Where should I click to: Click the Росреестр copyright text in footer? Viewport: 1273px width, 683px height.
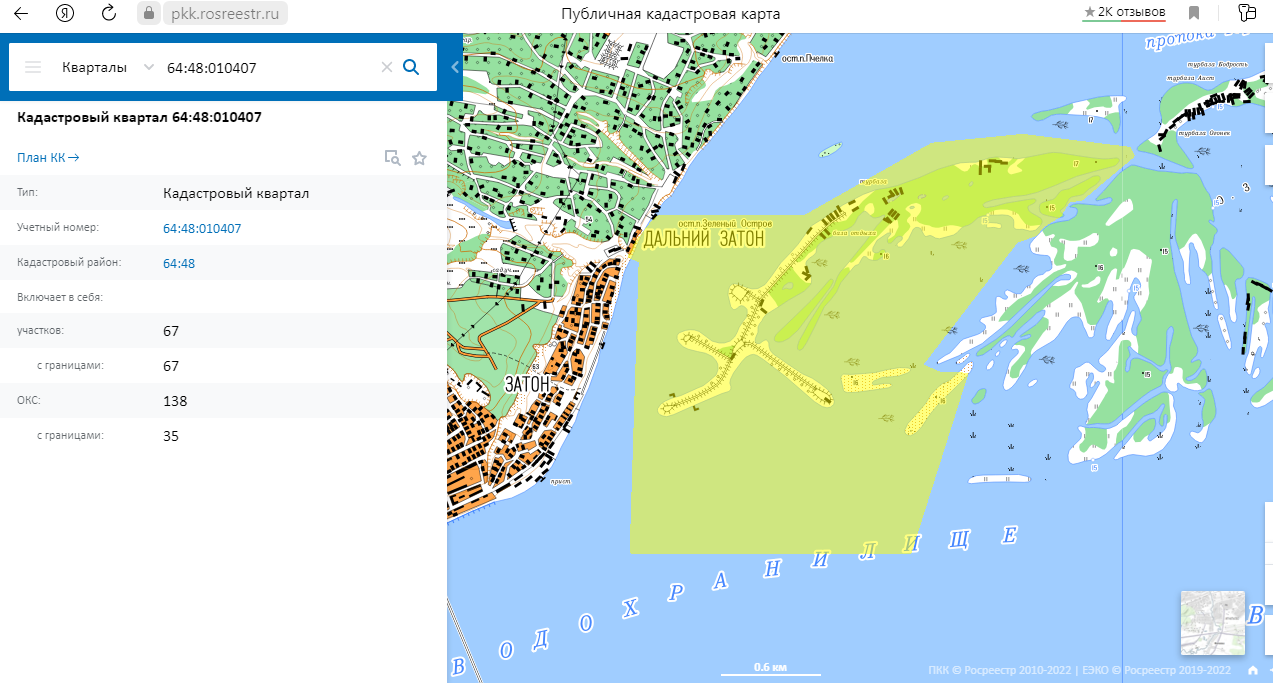click(1080, 670)
